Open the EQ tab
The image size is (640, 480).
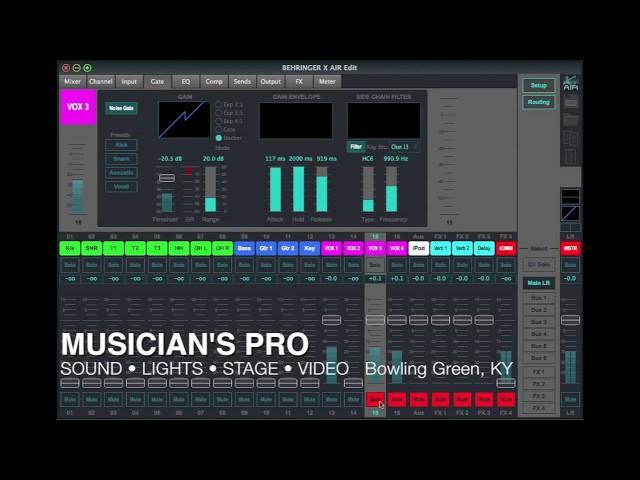click(x=186, y=82)
